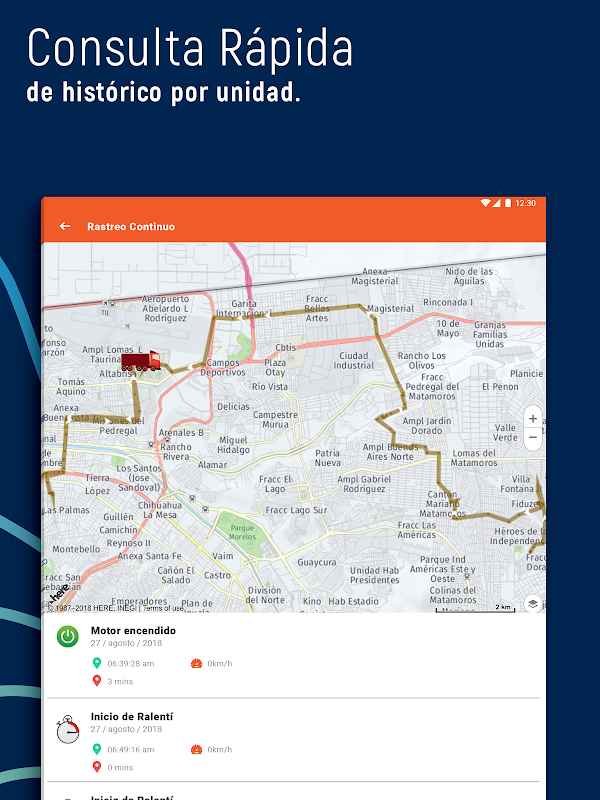The image size is (600, 800).
Task: Click the Garita Internacional label on the map
Action: tap(243, 308)
